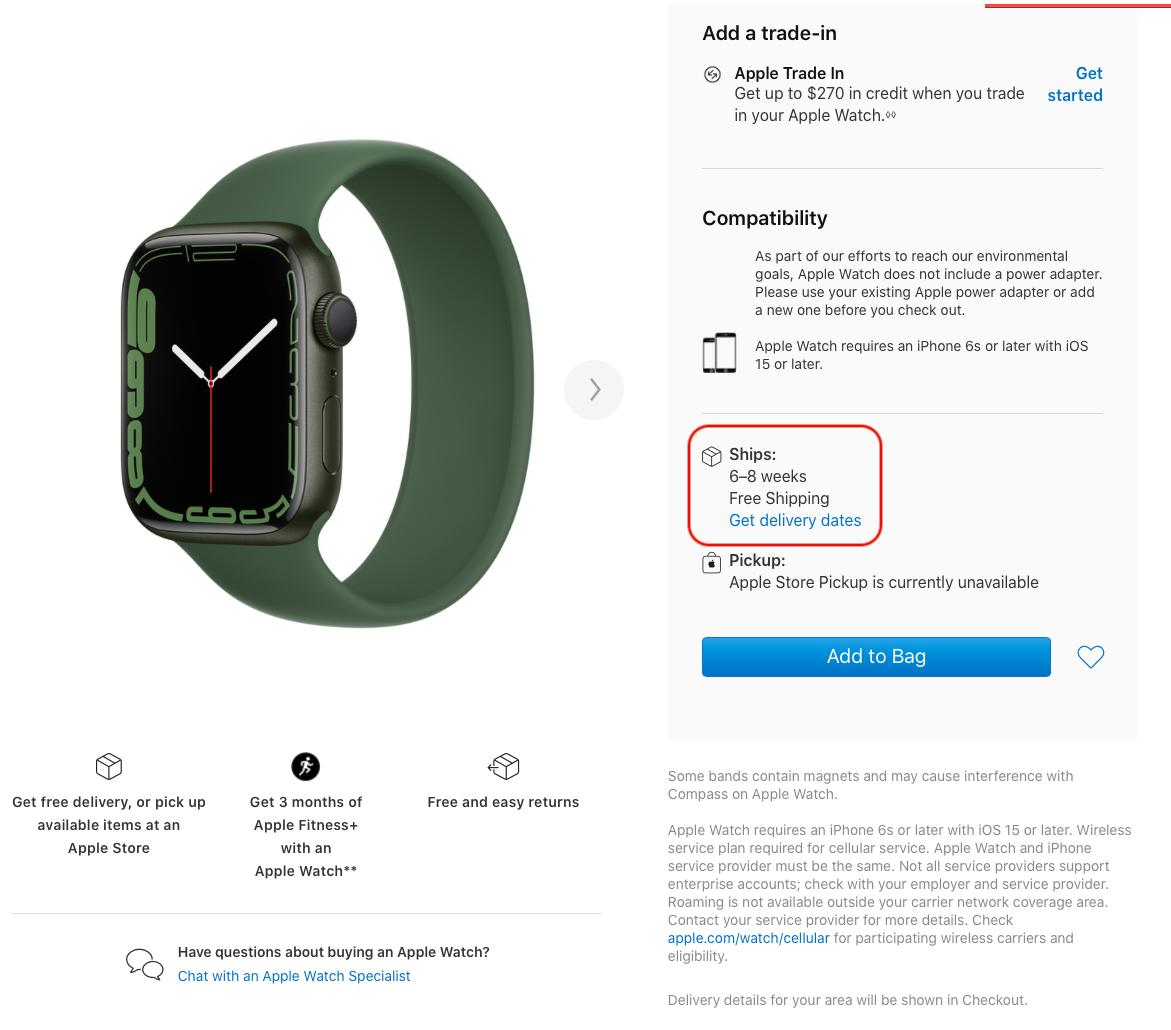Click the free delivery box icon

pos(109,767)
